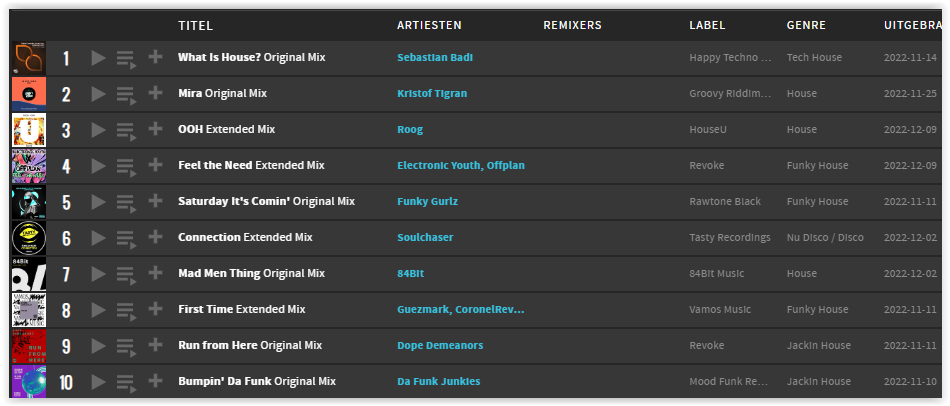Play Mad Men Thing Original Mix
The height and width of the screenshot is (406, 950).
[98, 274]
